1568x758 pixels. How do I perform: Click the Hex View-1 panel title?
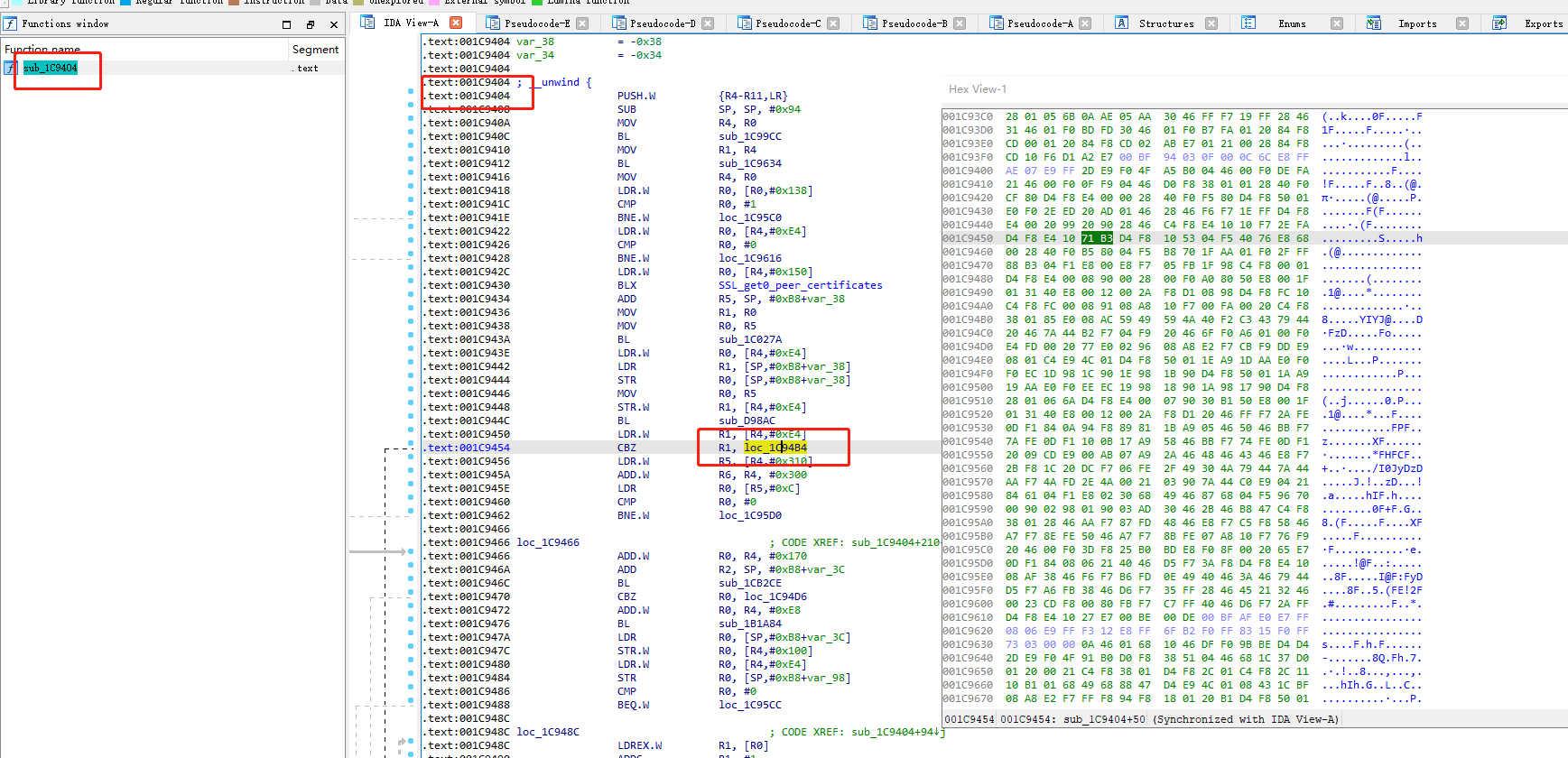tap(978, 88)
